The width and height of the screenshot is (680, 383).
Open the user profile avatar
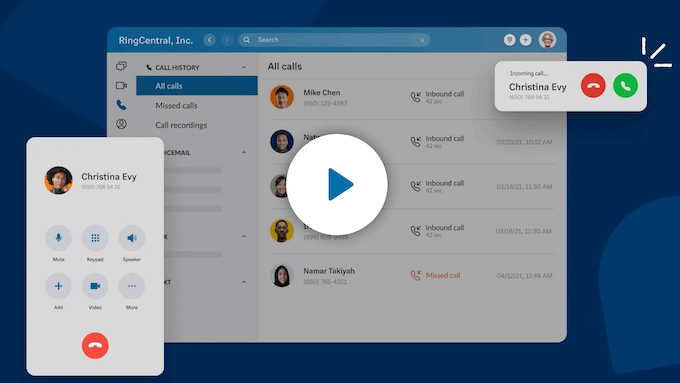point(547,40)
